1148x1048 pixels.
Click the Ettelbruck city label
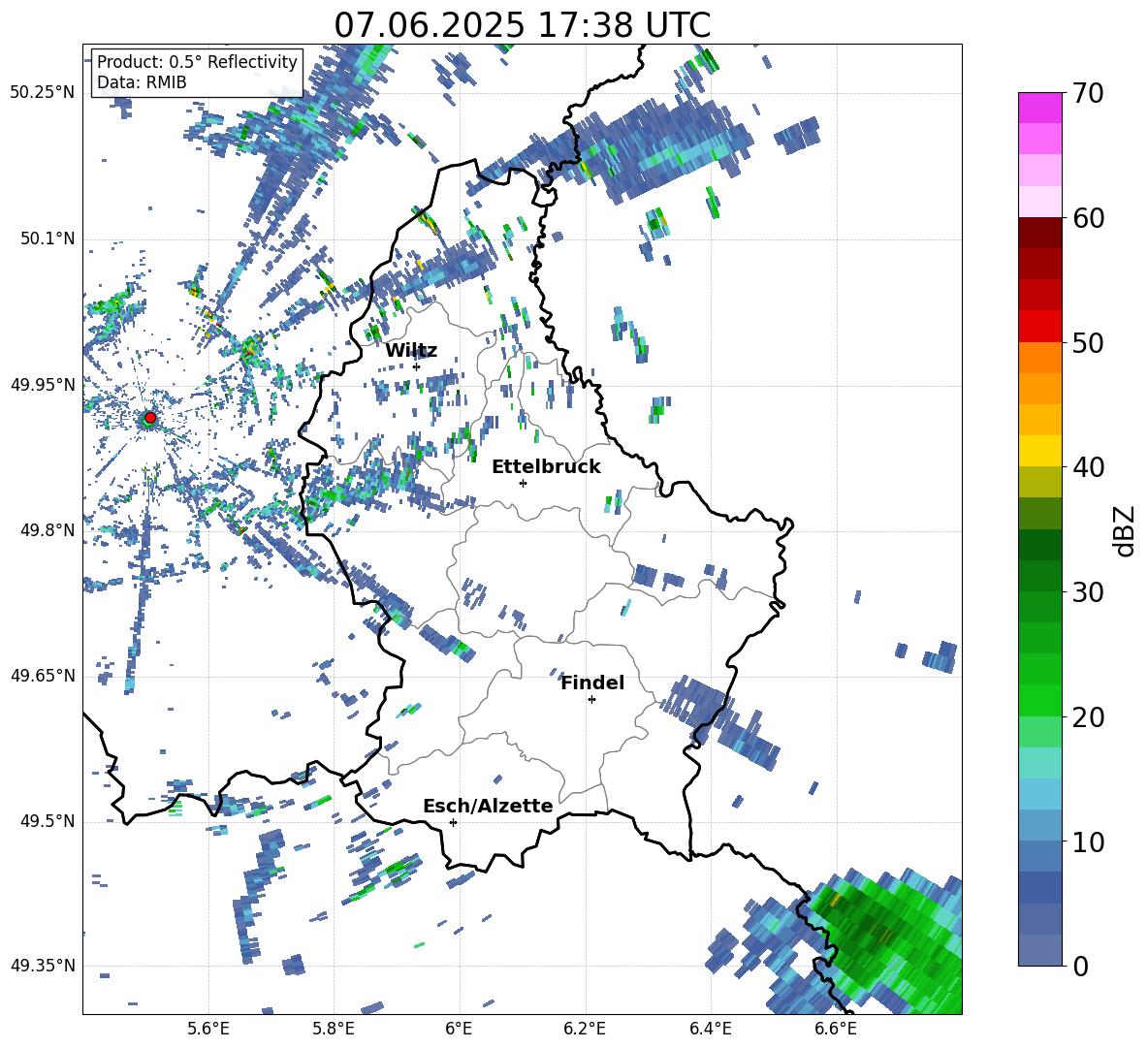(546, 467)
